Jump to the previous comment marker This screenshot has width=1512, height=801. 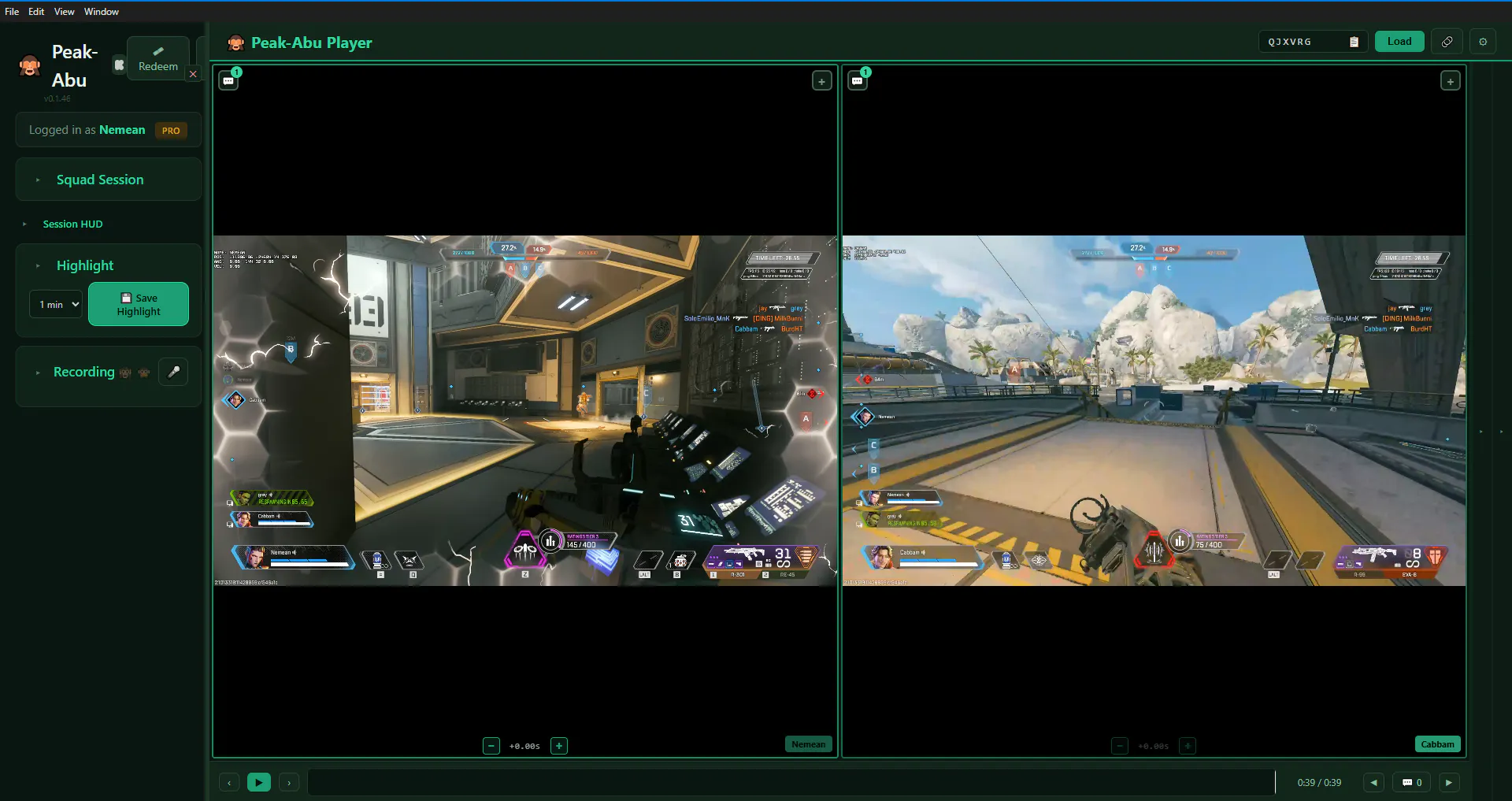(1373, 782)
